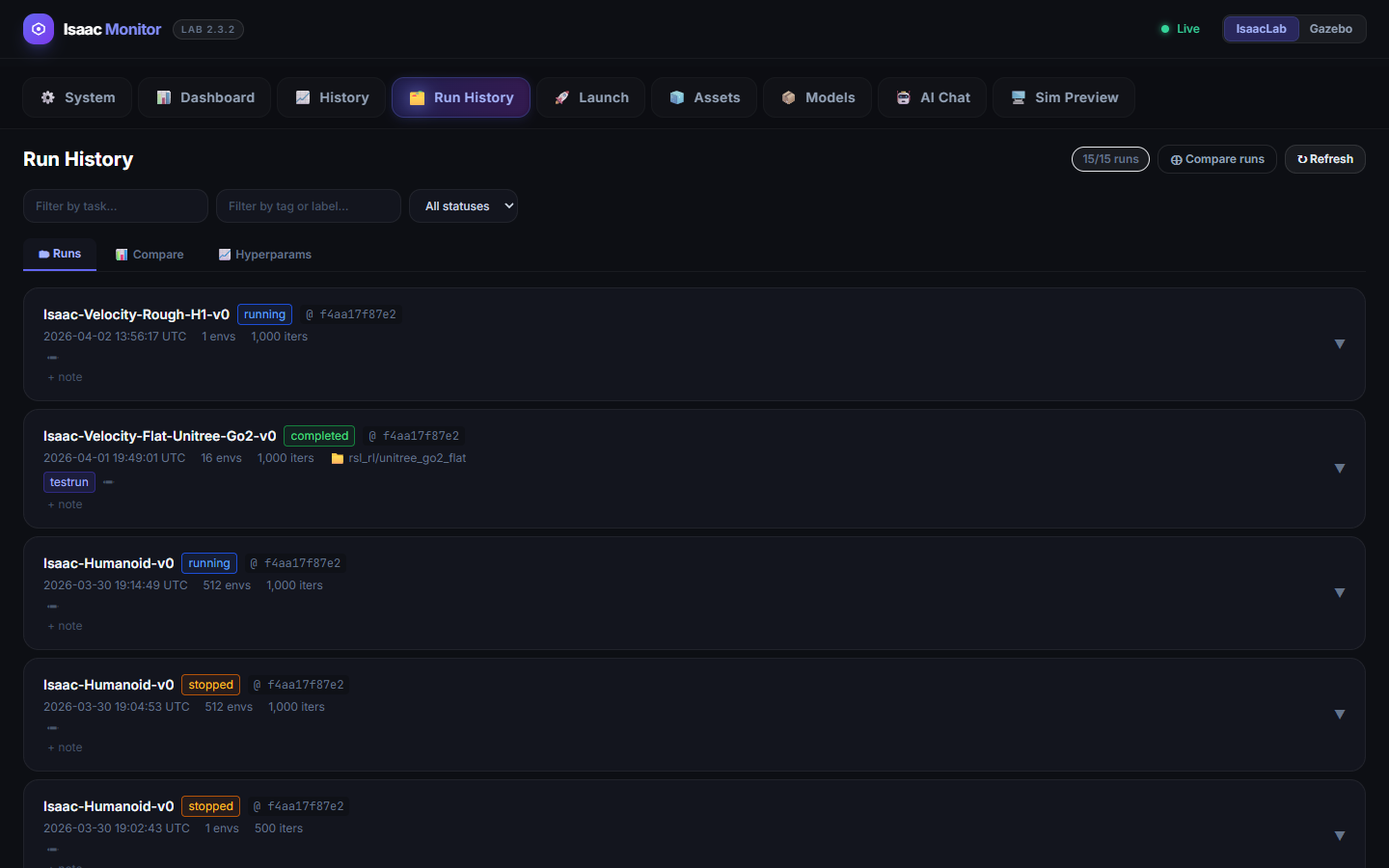This screenshot has height=868, width=1389.
Task: Select the Runs sub-tab
Action: tap(60, 254)
